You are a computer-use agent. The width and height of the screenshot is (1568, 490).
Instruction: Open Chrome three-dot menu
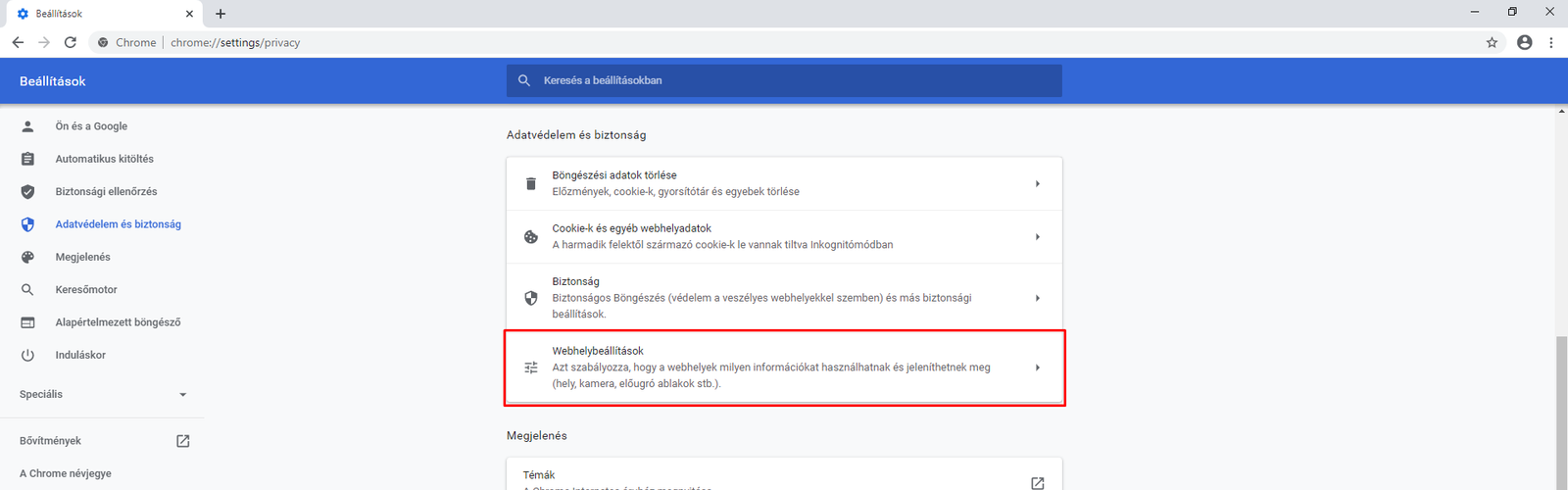pyautogui.click(x=1550, y=42)
